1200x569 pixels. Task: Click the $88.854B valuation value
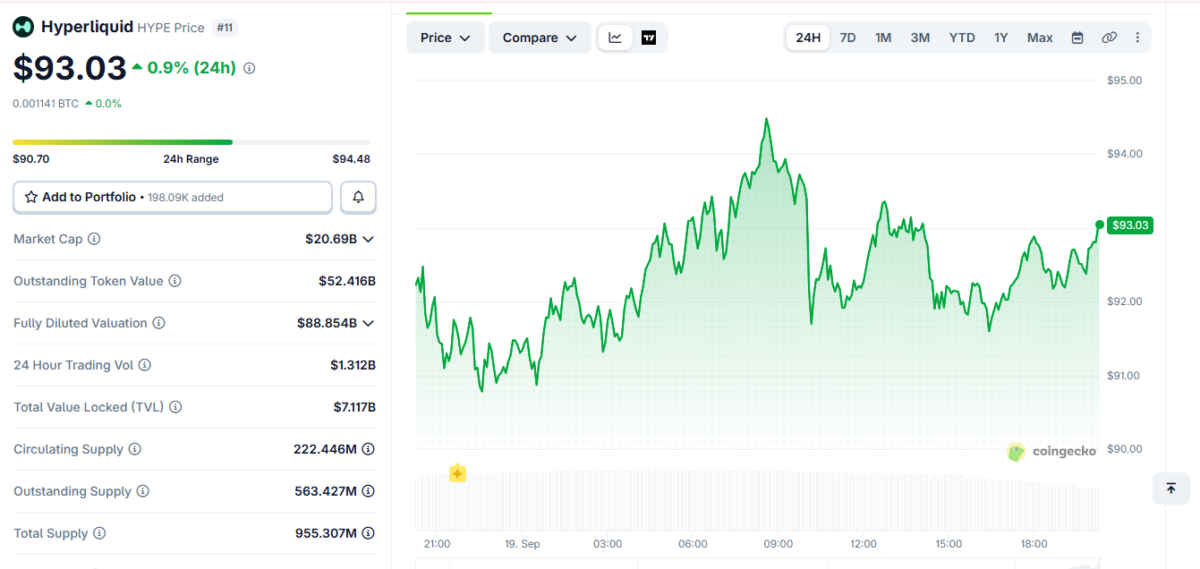[327, 323]
